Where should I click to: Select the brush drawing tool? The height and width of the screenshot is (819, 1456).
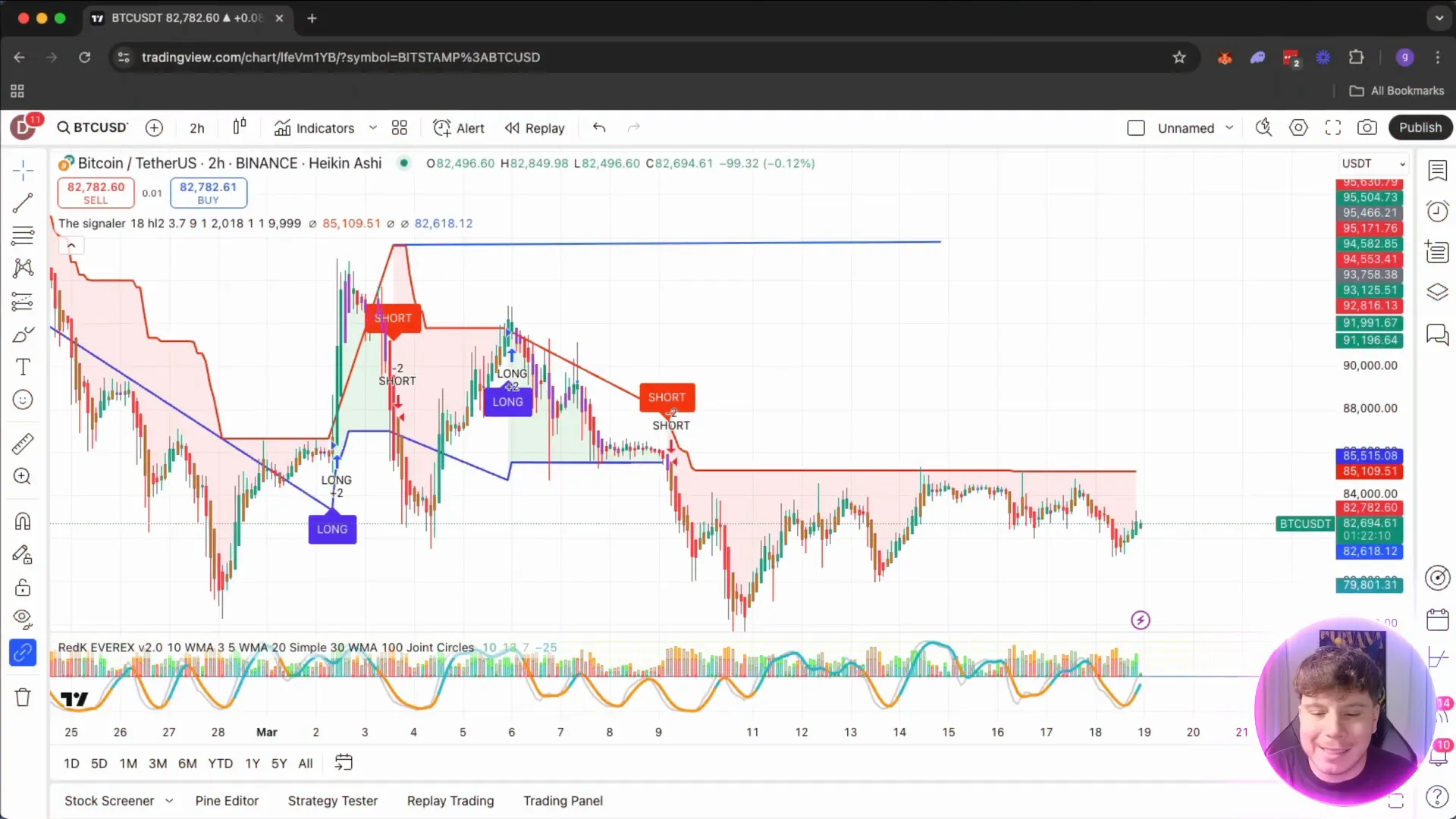tap(23, 334)
